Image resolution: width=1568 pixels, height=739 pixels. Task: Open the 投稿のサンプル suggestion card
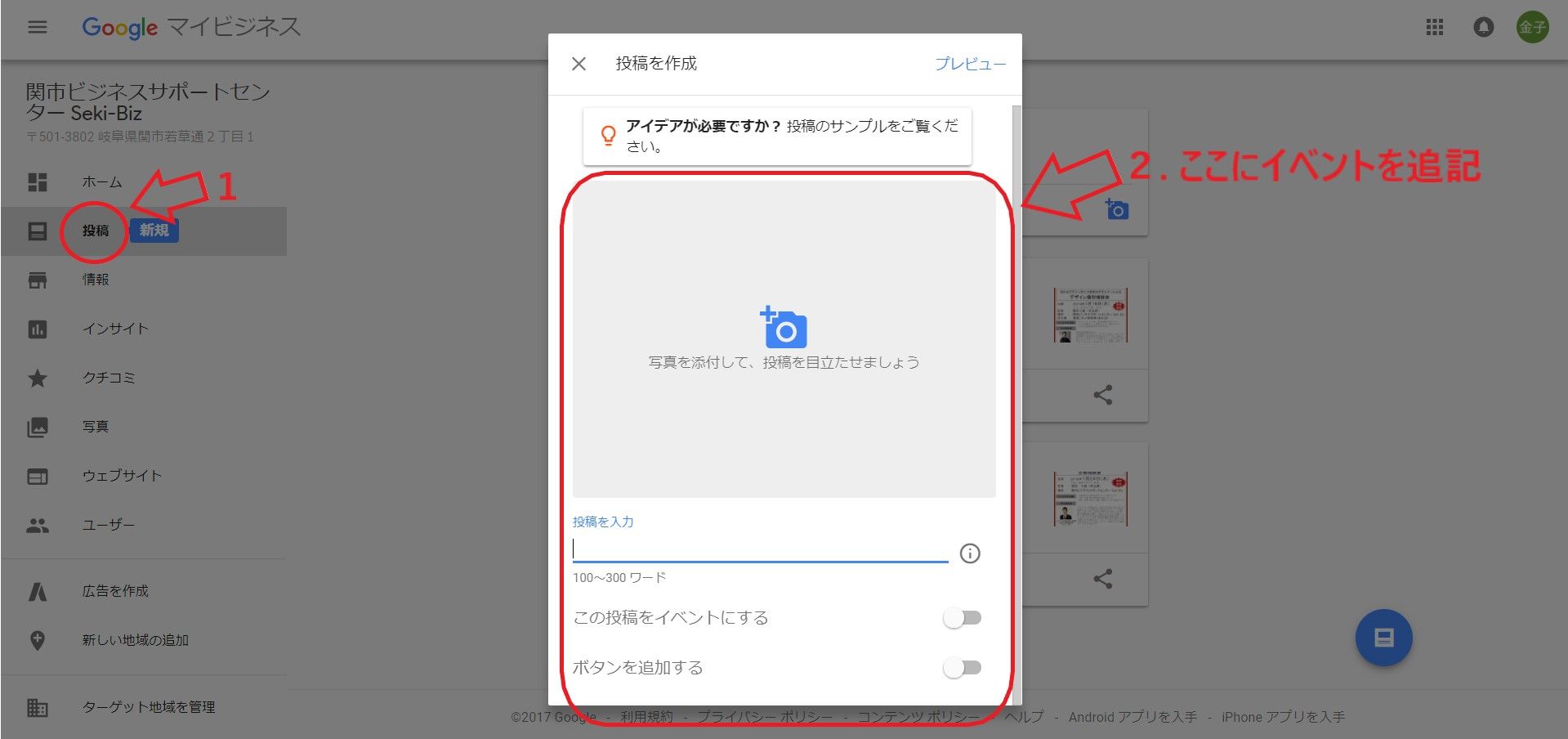tap(777, 136)
